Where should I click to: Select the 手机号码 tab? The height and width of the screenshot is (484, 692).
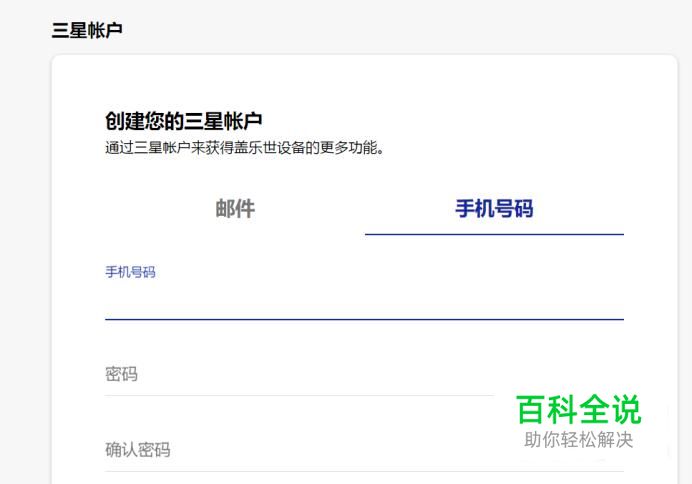(x=494, y=209)
